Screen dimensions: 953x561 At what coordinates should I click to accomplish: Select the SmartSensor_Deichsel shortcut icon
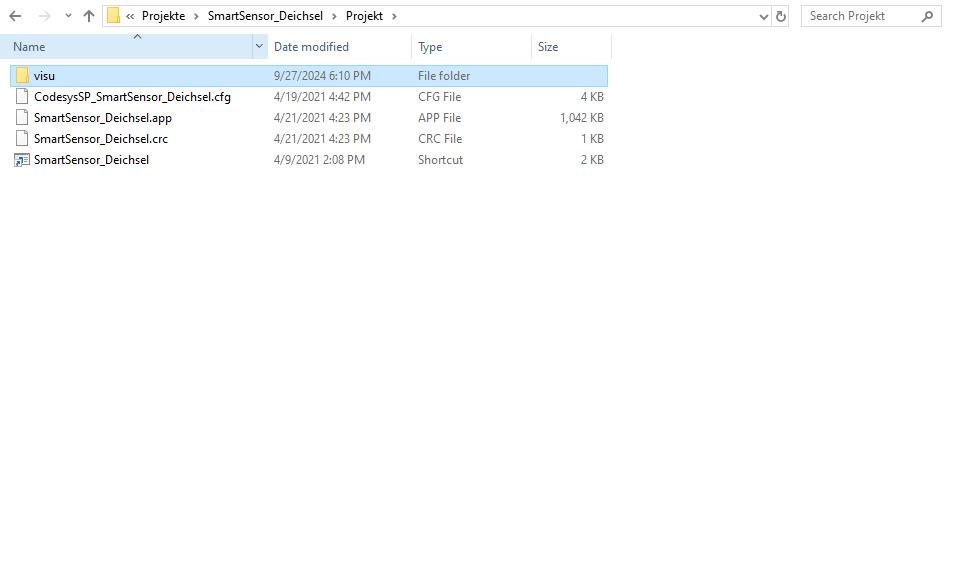pyautogui.click(x=22, y=160)
